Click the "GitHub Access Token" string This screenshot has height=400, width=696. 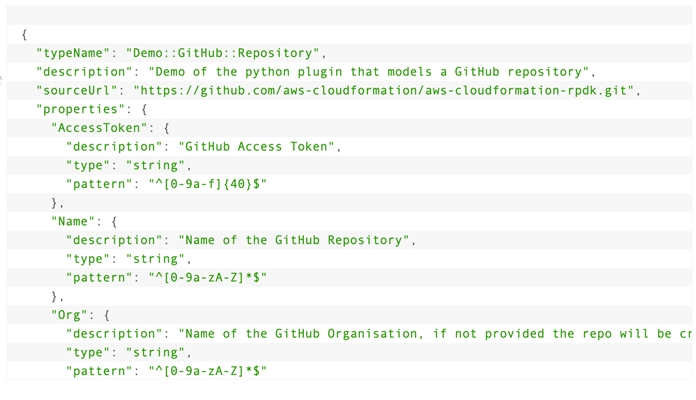click(259, 147)
